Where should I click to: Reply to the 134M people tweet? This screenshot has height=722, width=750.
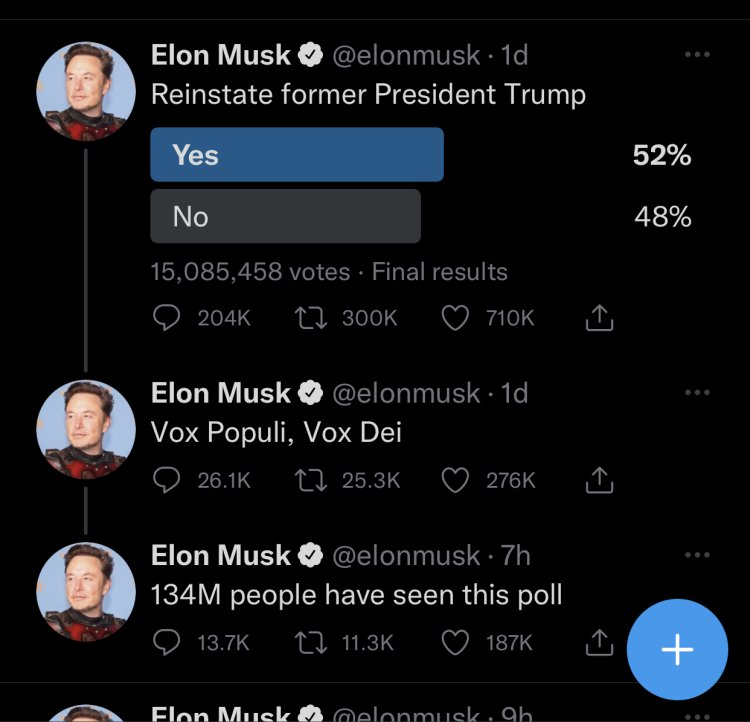(165, 643)
